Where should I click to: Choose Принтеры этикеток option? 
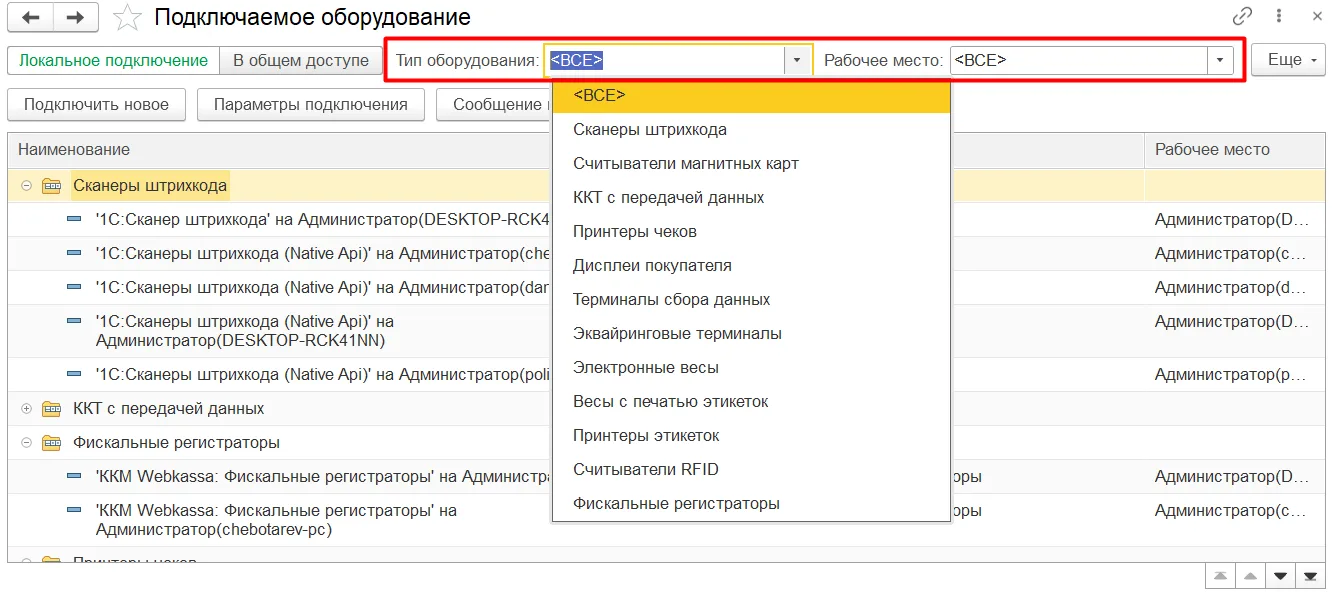751,436
